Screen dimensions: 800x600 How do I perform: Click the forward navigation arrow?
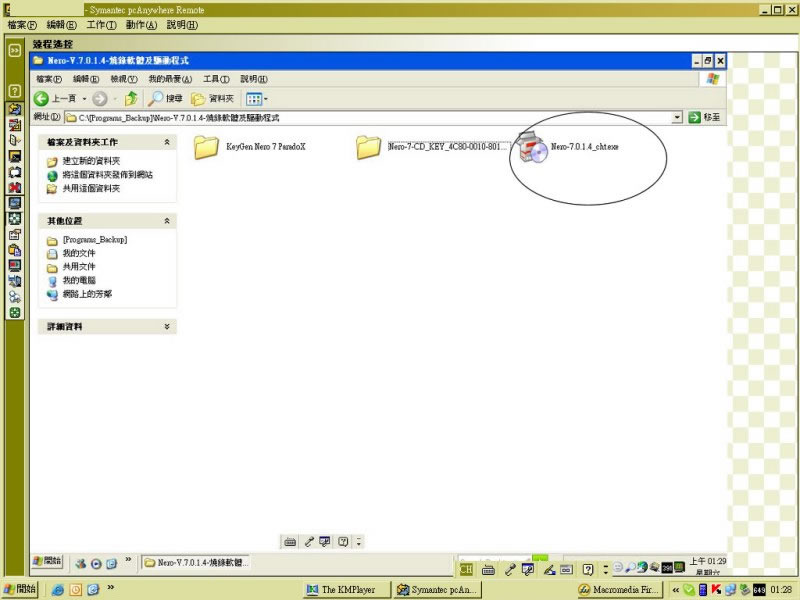99,98
